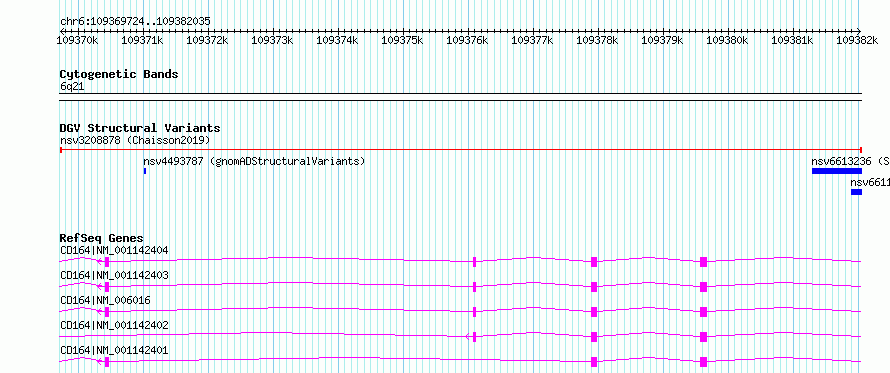The image size is (890, 373).
Task: Select NM_001142404 exon between 109379k and 109380k
Action: click(x=703, y=262)
